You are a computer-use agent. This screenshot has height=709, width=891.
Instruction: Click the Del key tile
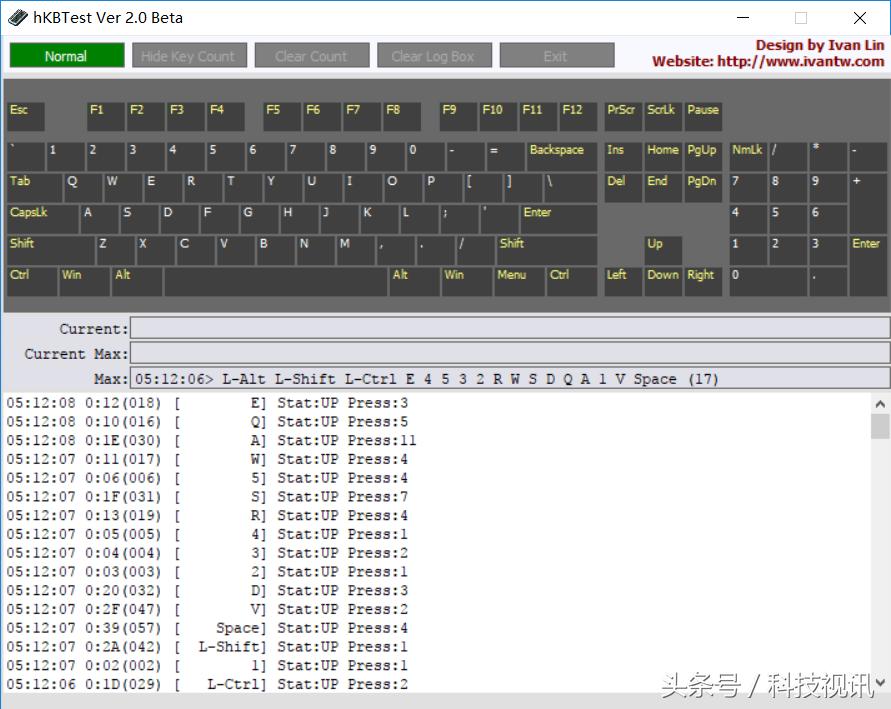tap(623, 188)
